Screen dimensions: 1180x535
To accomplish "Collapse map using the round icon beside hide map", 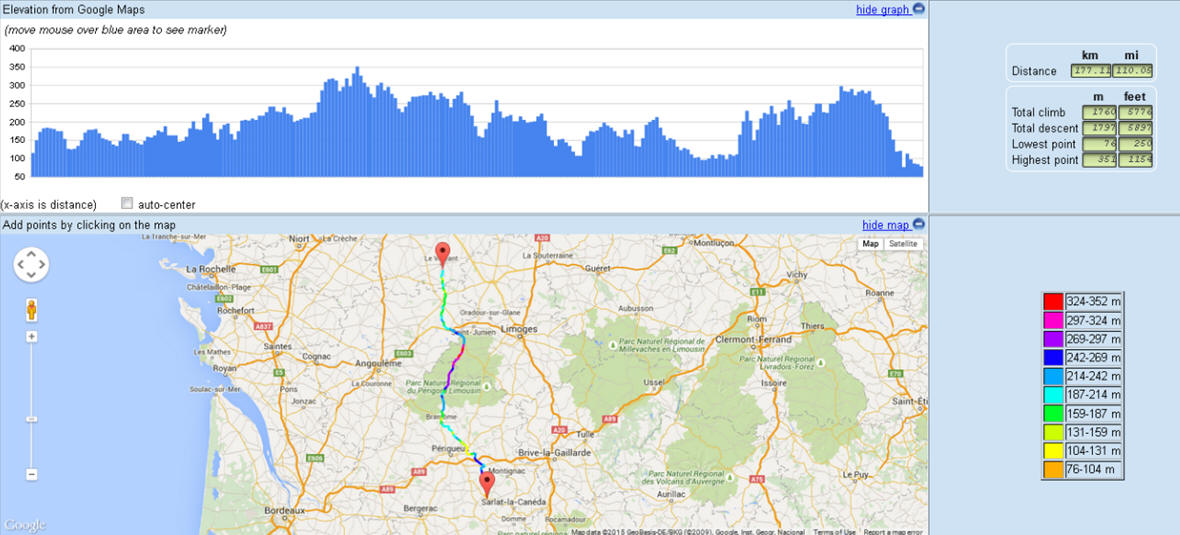I will [x=919, y=224].
